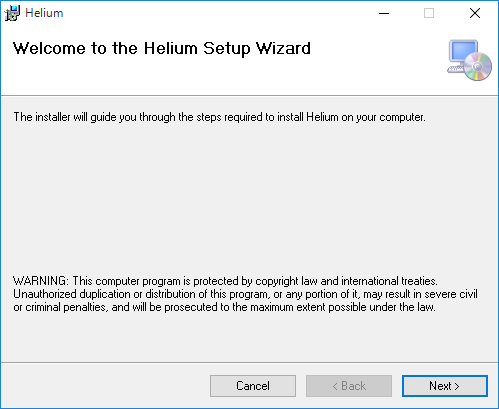499x409 pixels.
Task: Click the Unauthorized duplication line of text
Action: pos(245,294)
